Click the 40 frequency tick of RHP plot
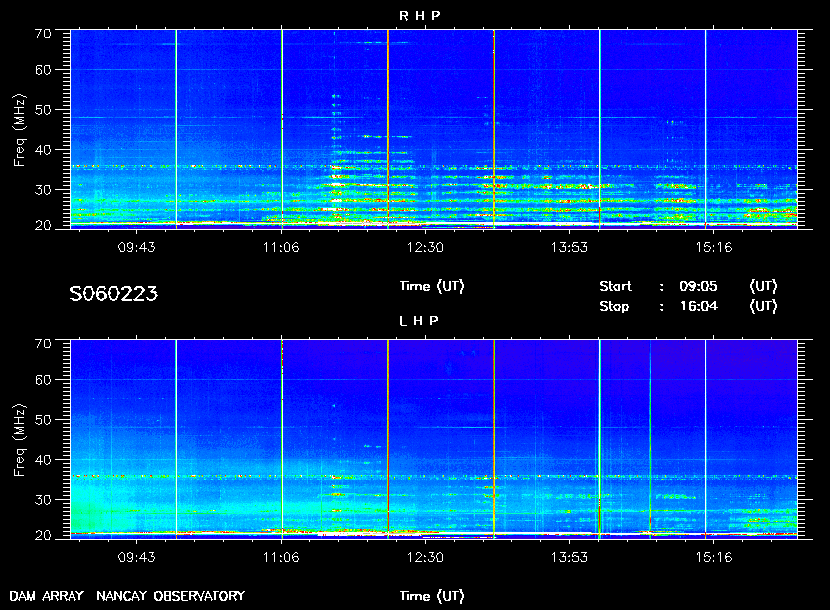 pyautogui.click(x=43, y=150)
